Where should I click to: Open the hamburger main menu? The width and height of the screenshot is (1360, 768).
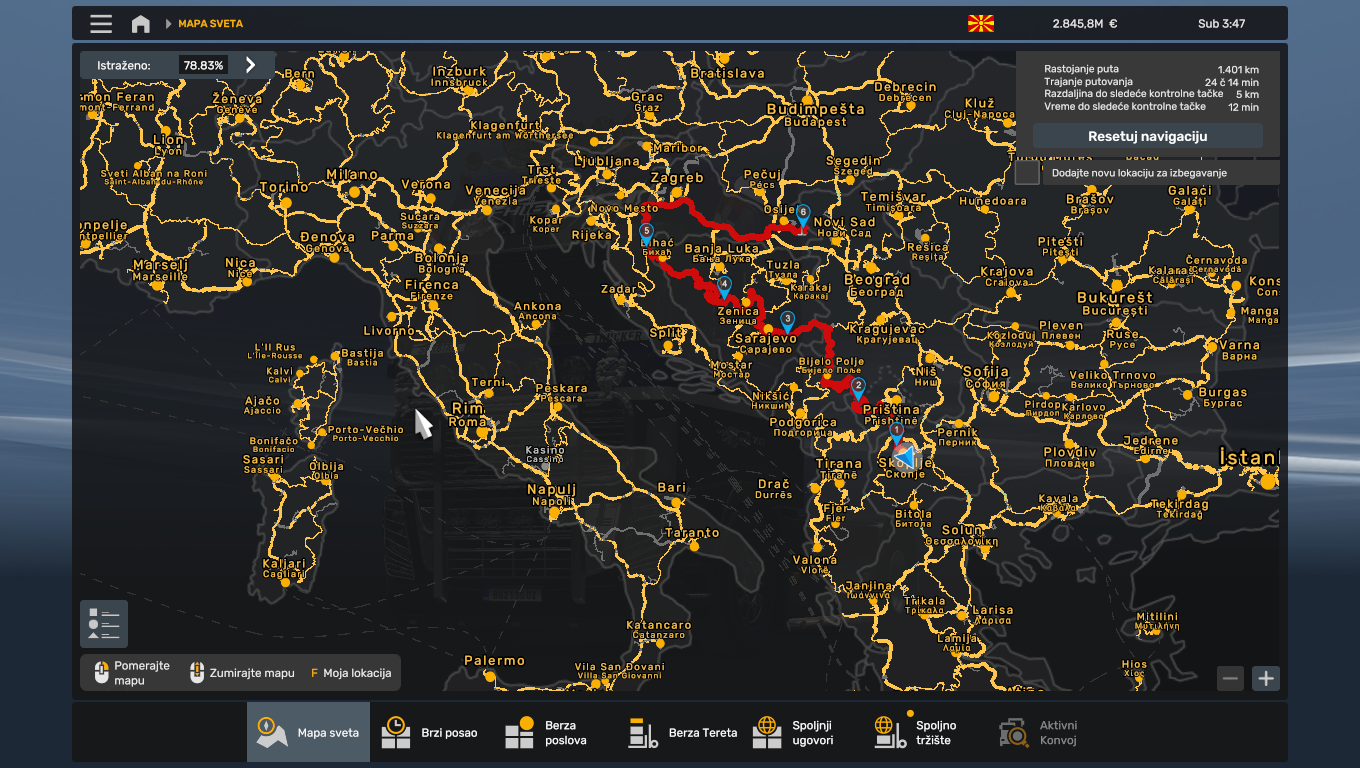(101, 24)
